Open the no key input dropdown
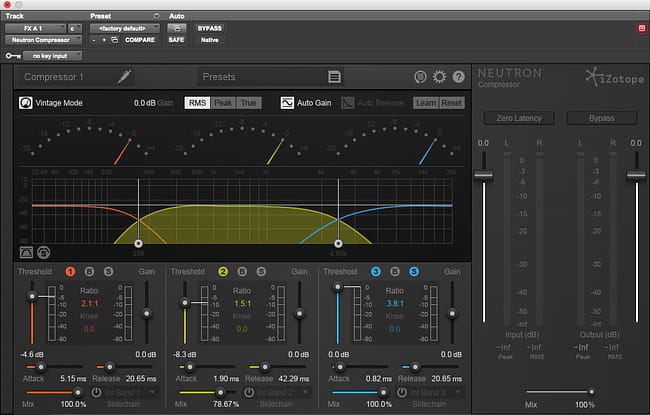Viewport: 650px width, 415px height. [x=52, y=56]
